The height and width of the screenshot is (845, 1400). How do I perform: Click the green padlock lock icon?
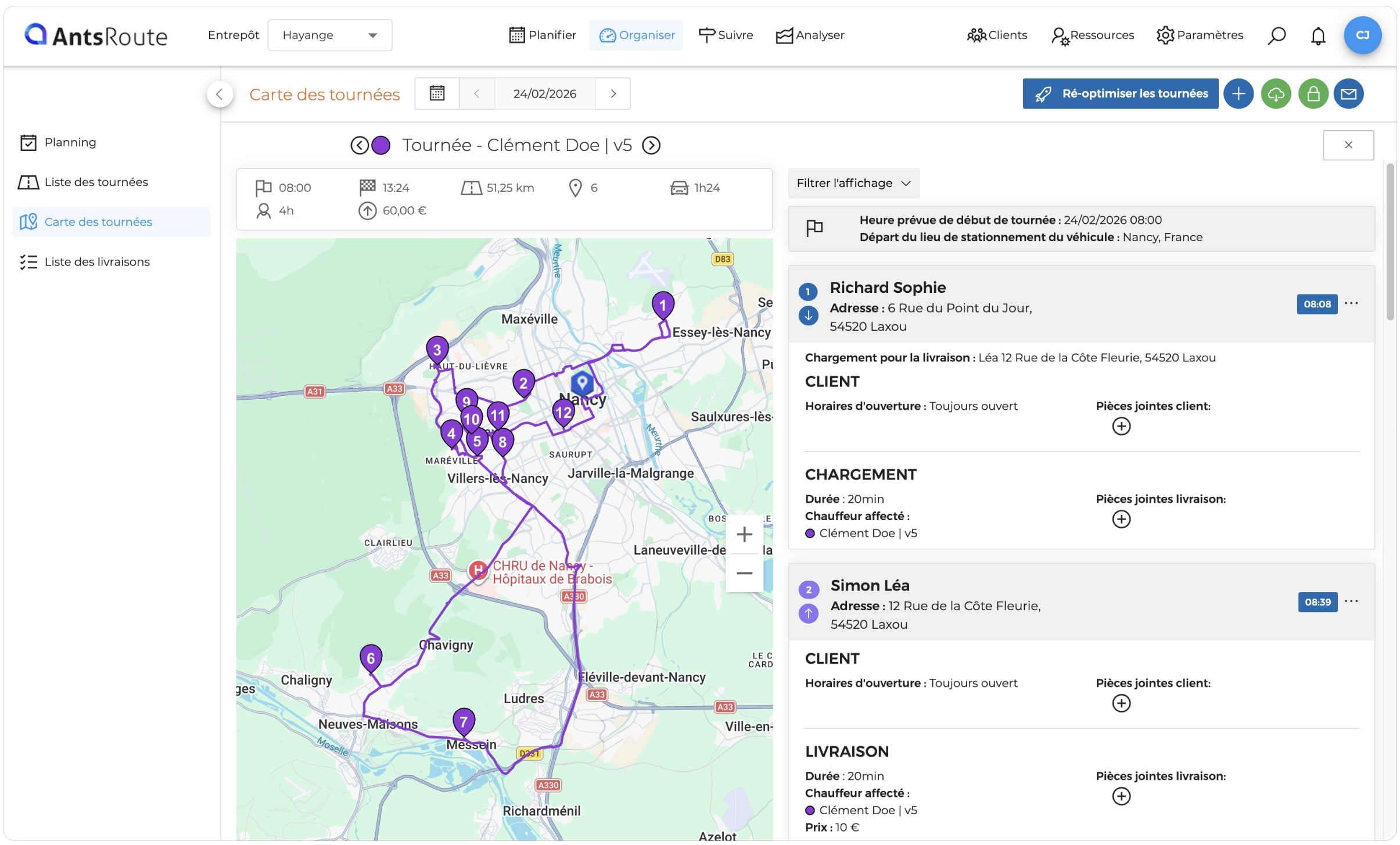point(1313,94)
